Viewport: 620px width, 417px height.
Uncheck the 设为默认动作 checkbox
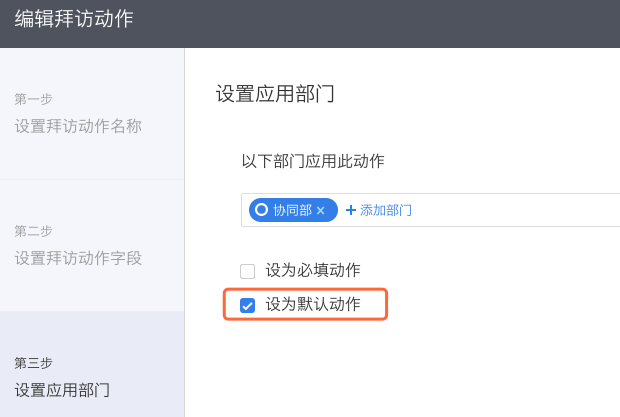pyautogui.click(x=248, y=304)
